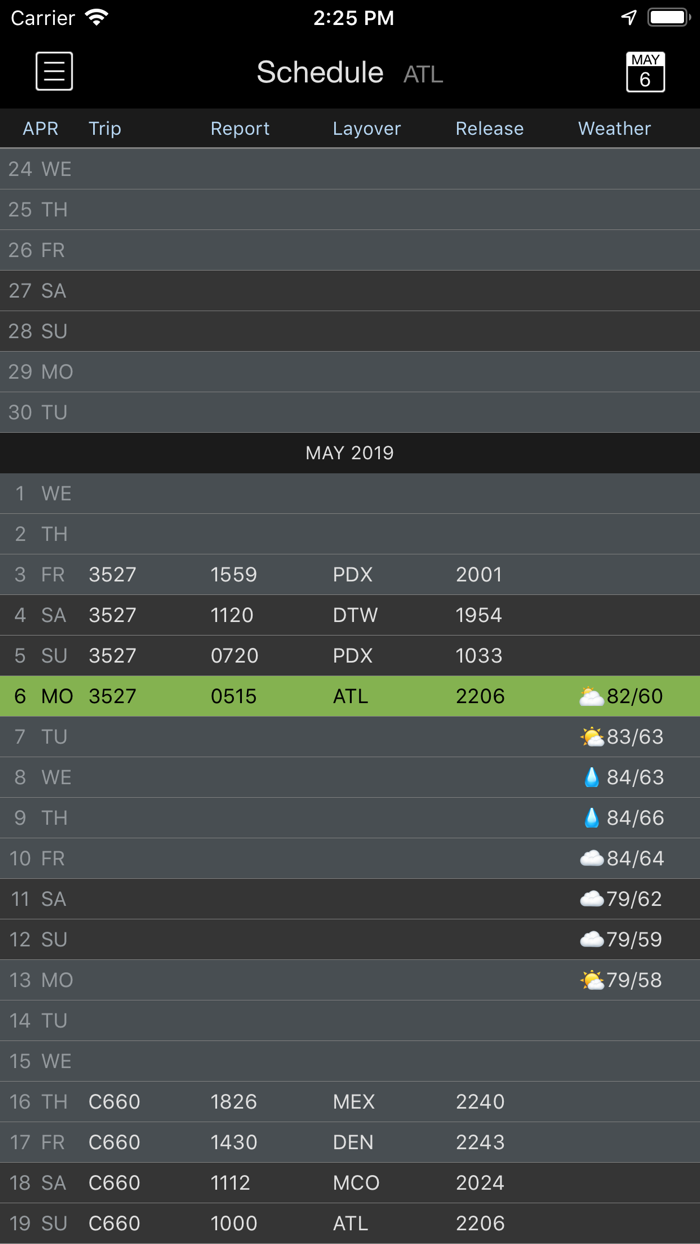700x1244 pixels.
Task: Select the Weather column header
Action: coord(614,128)
